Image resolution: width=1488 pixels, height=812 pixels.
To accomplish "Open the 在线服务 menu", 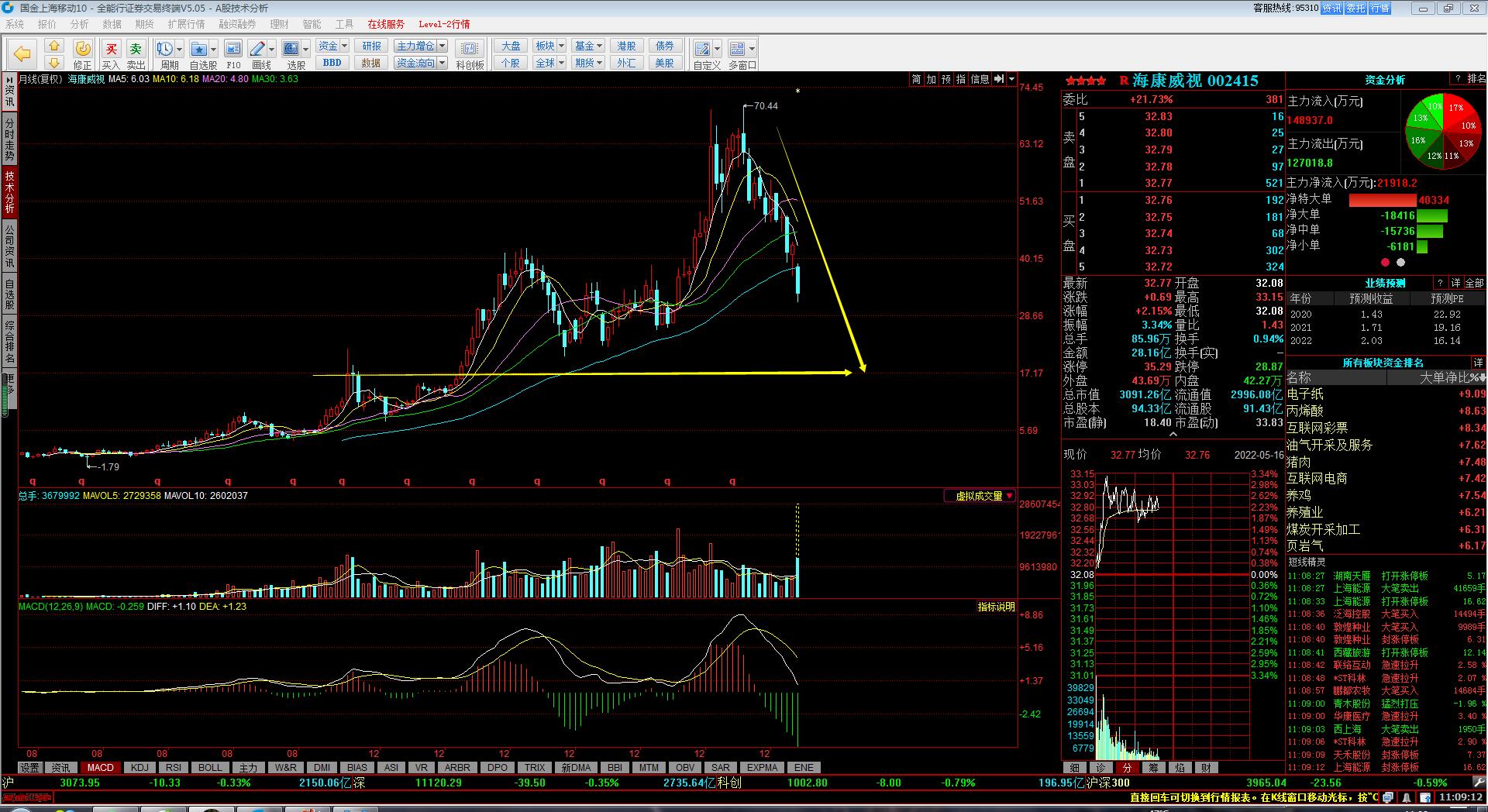I will point(386,24).
